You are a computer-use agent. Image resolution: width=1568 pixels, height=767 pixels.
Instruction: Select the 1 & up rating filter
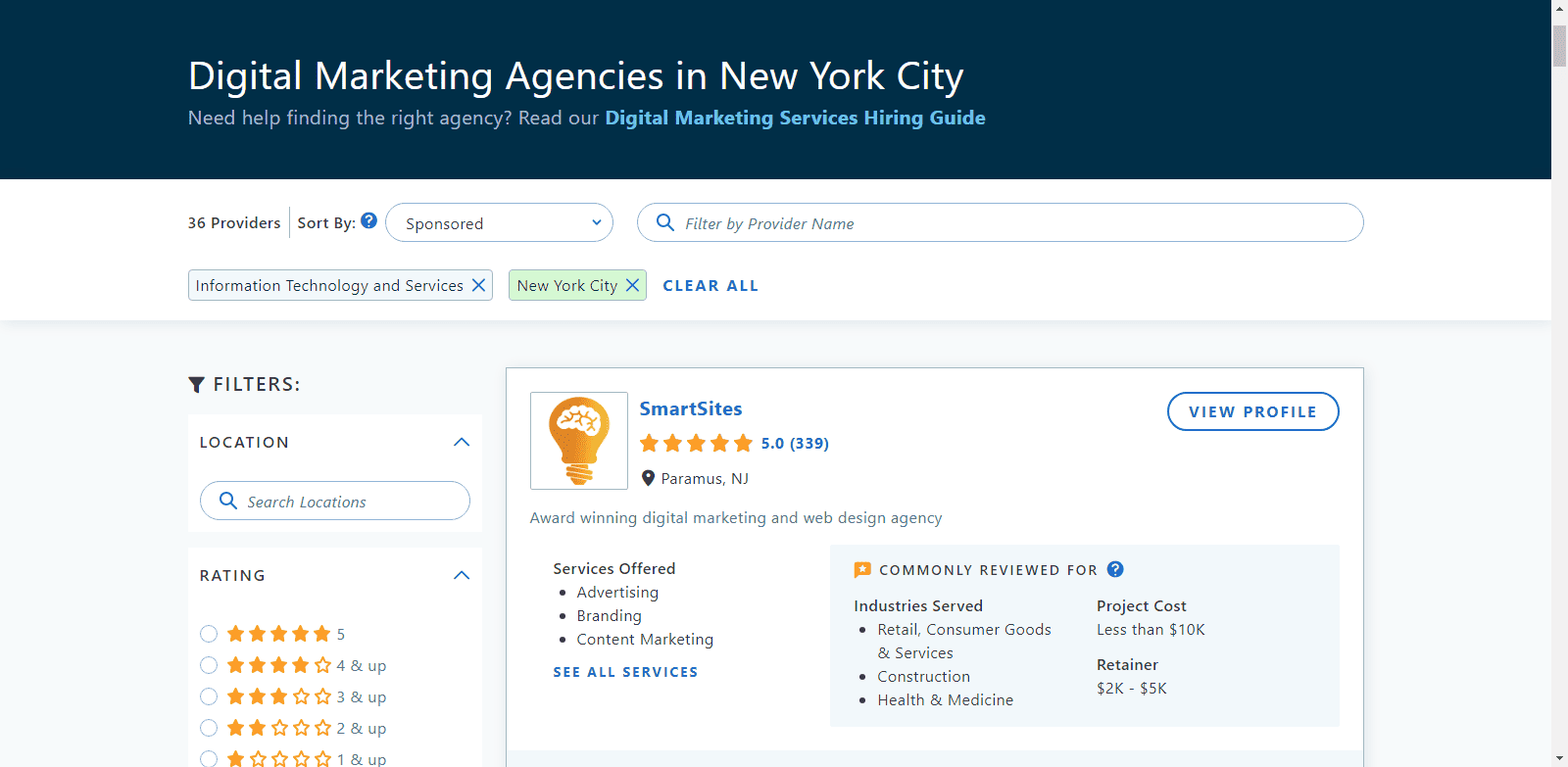click(x=209, y=759)
